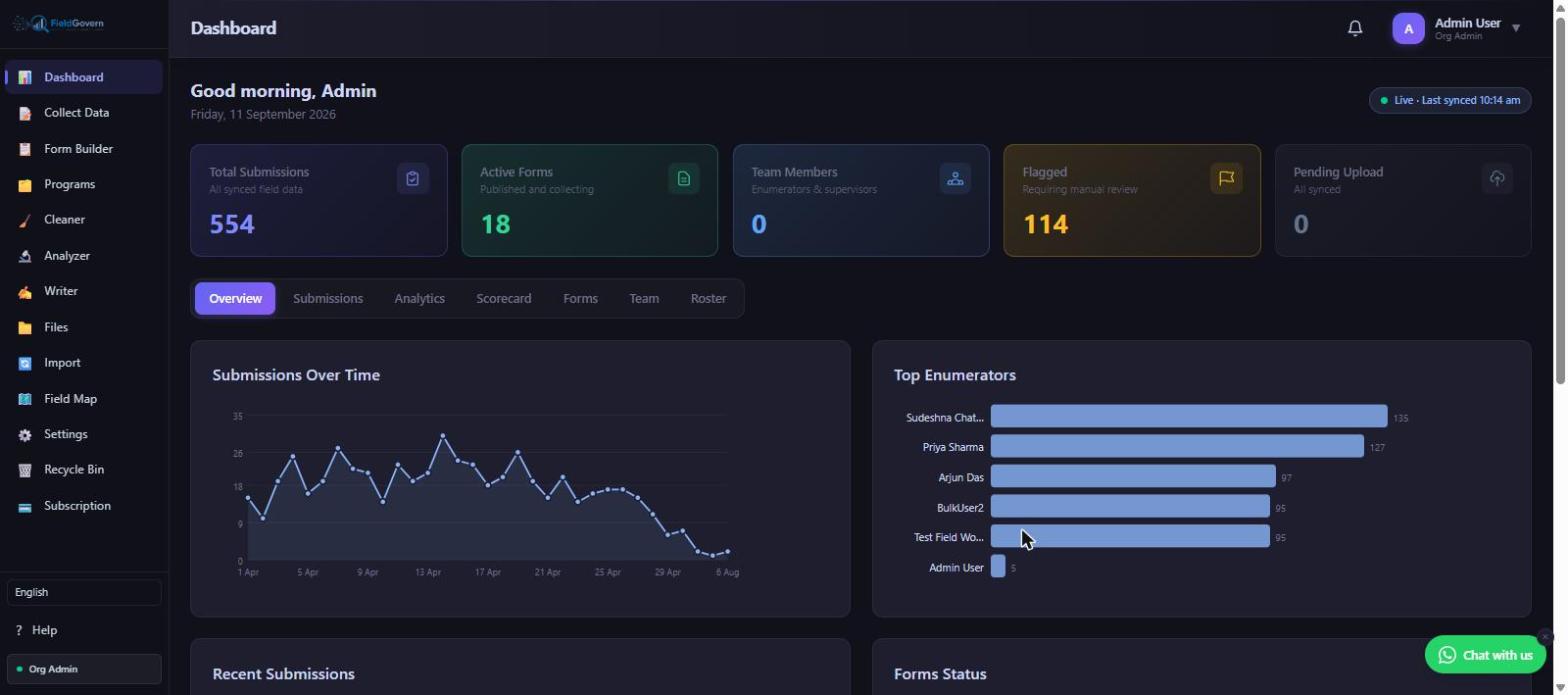Go to Form Builder page
Image resolution: width=1568 pixels, height=695 pixels.
tap(84, 149)
